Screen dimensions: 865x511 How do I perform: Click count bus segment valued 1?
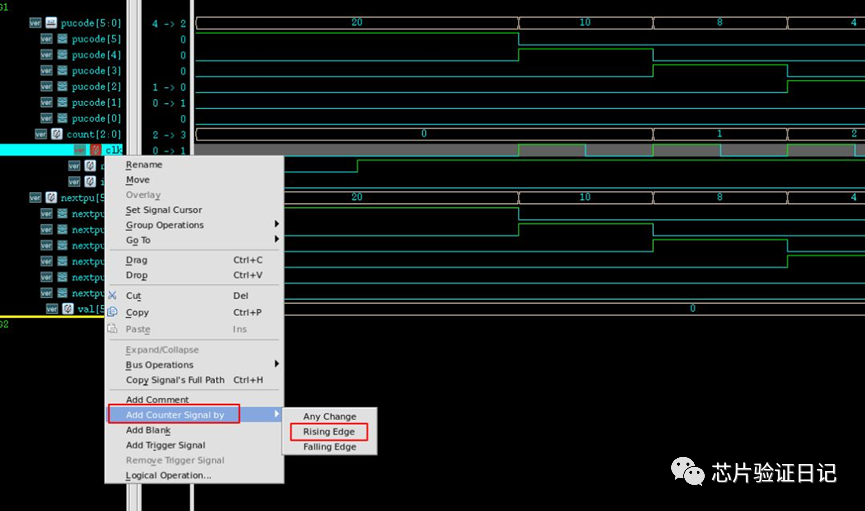coord(720,134)
